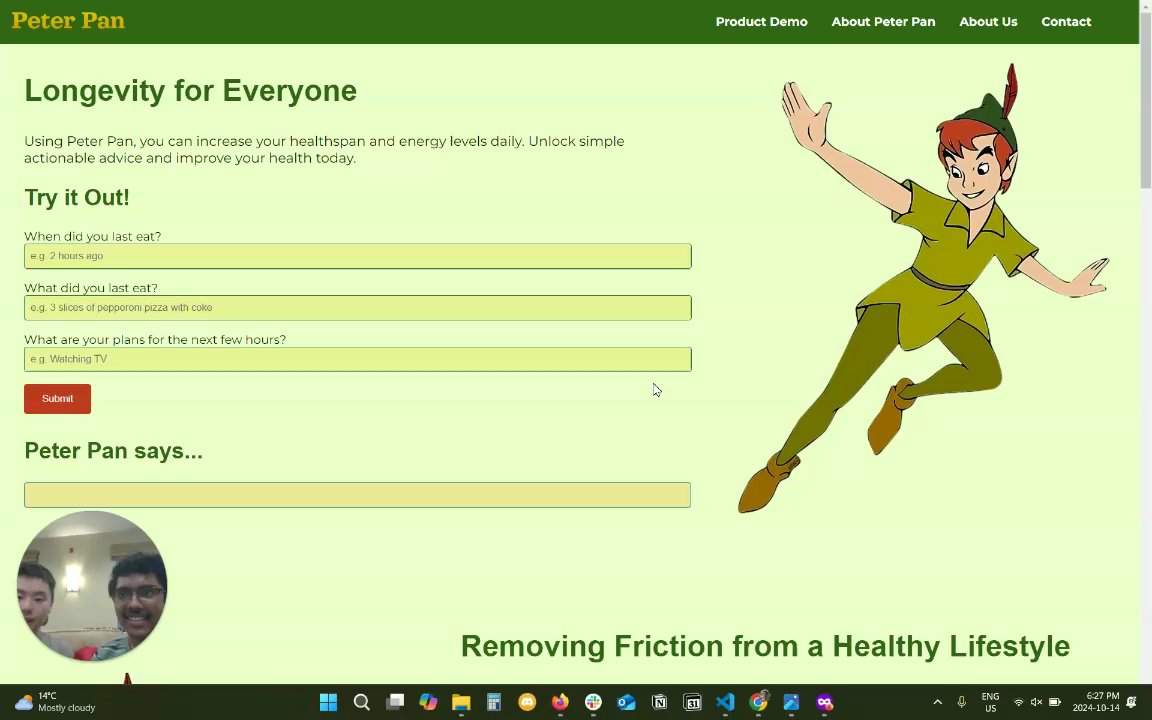Open the Product Demo nav item
Screen dimensions: 1152x720
point(761,22)
